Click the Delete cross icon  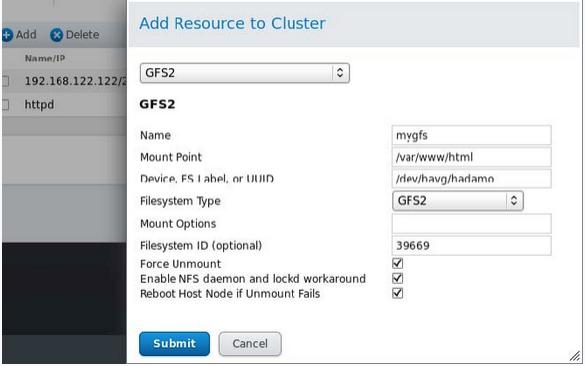(x=56, y=35)
